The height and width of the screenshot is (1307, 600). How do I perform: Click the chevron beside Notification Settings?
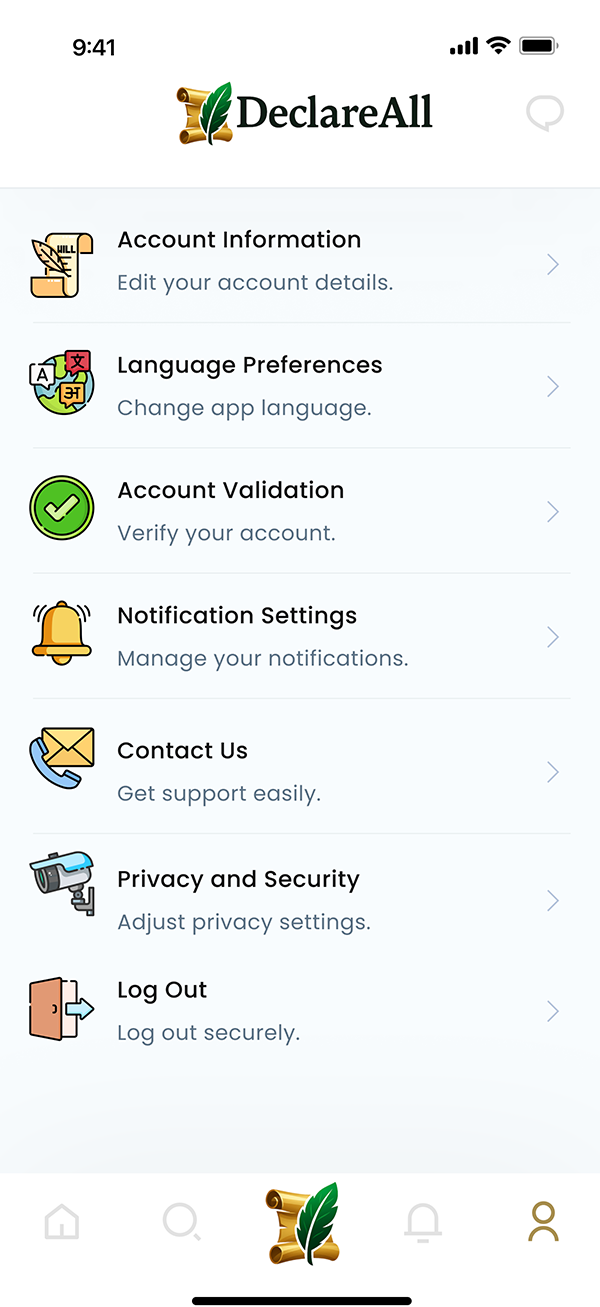click(552, 637)
